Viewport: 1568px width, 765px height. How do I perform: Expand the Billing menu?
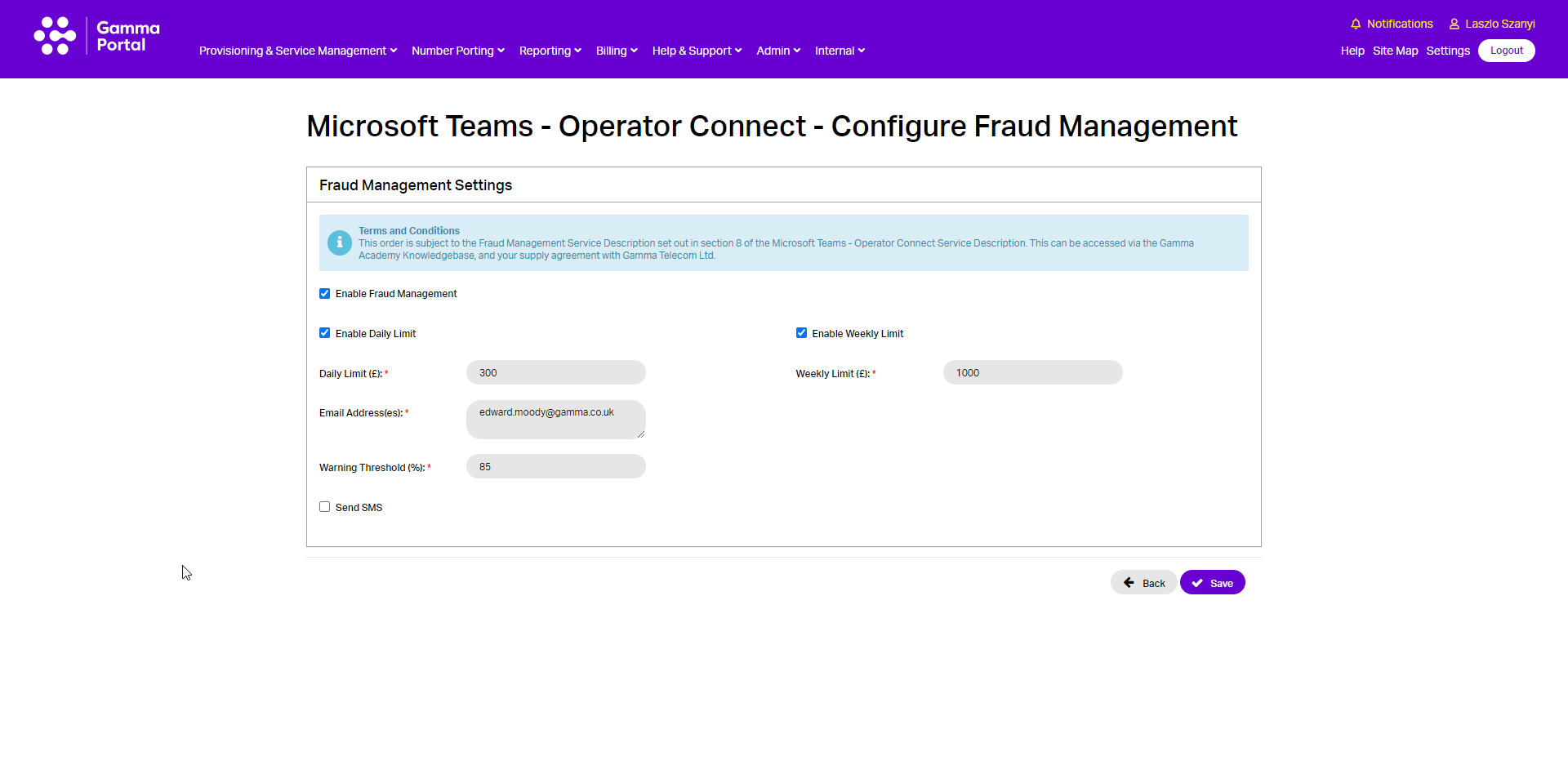pyautogui.click(x=617, y=51)
